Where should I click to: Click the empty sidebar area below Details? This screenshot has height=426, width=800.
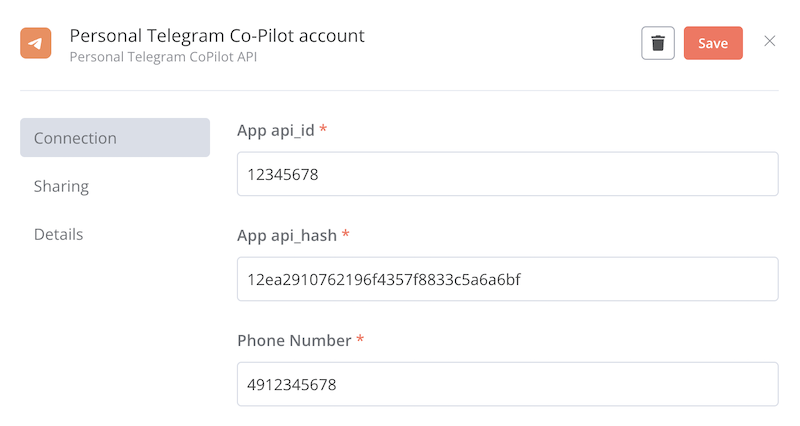click(x=115, y=330)
